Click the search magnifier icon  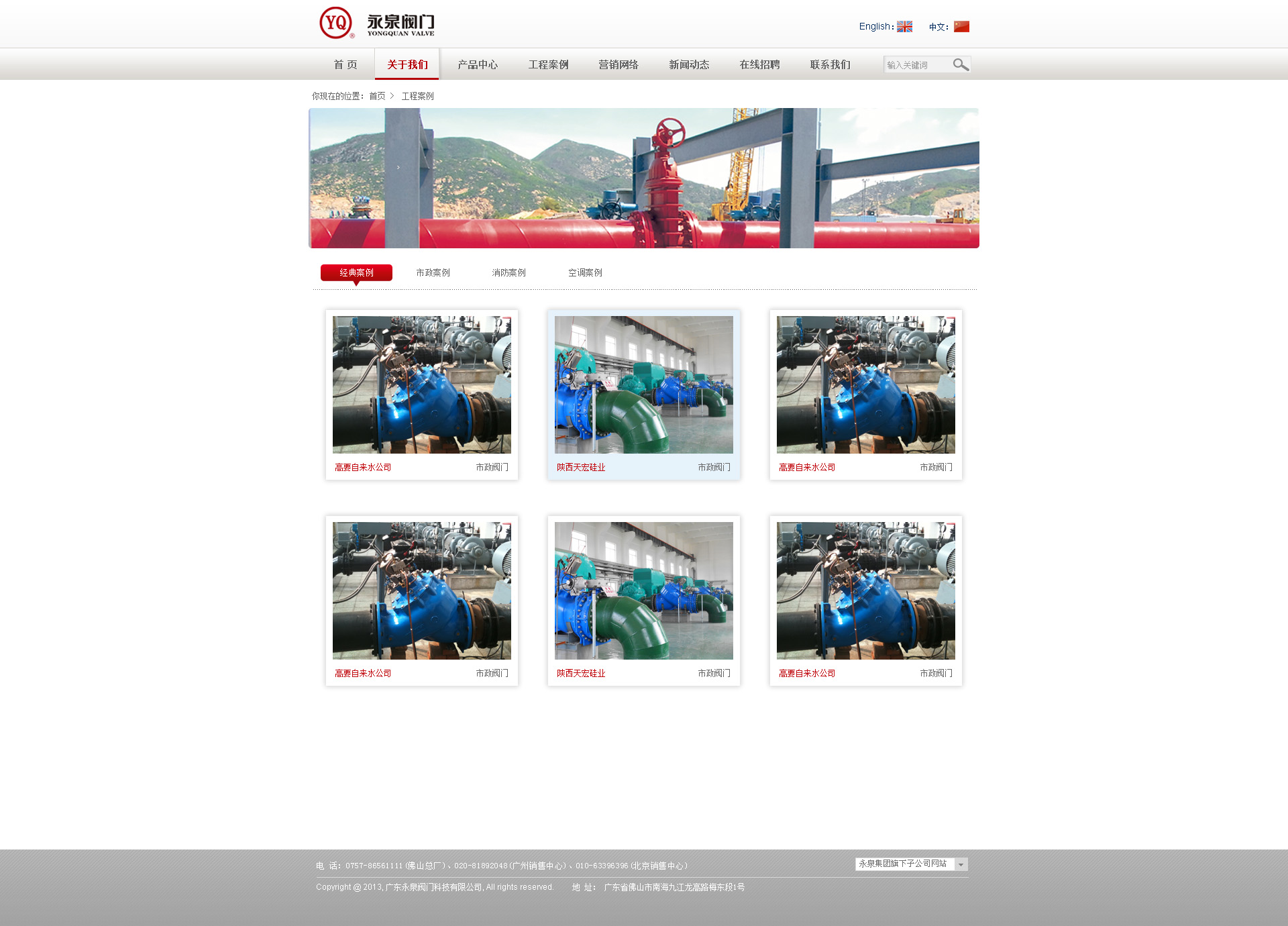(961, 64)
